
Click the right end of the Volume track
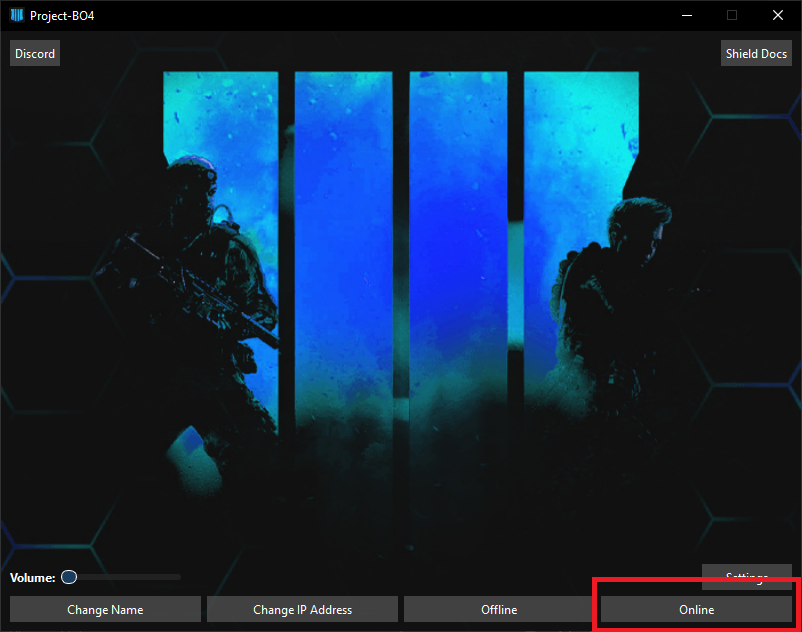[x=178, y=577]
